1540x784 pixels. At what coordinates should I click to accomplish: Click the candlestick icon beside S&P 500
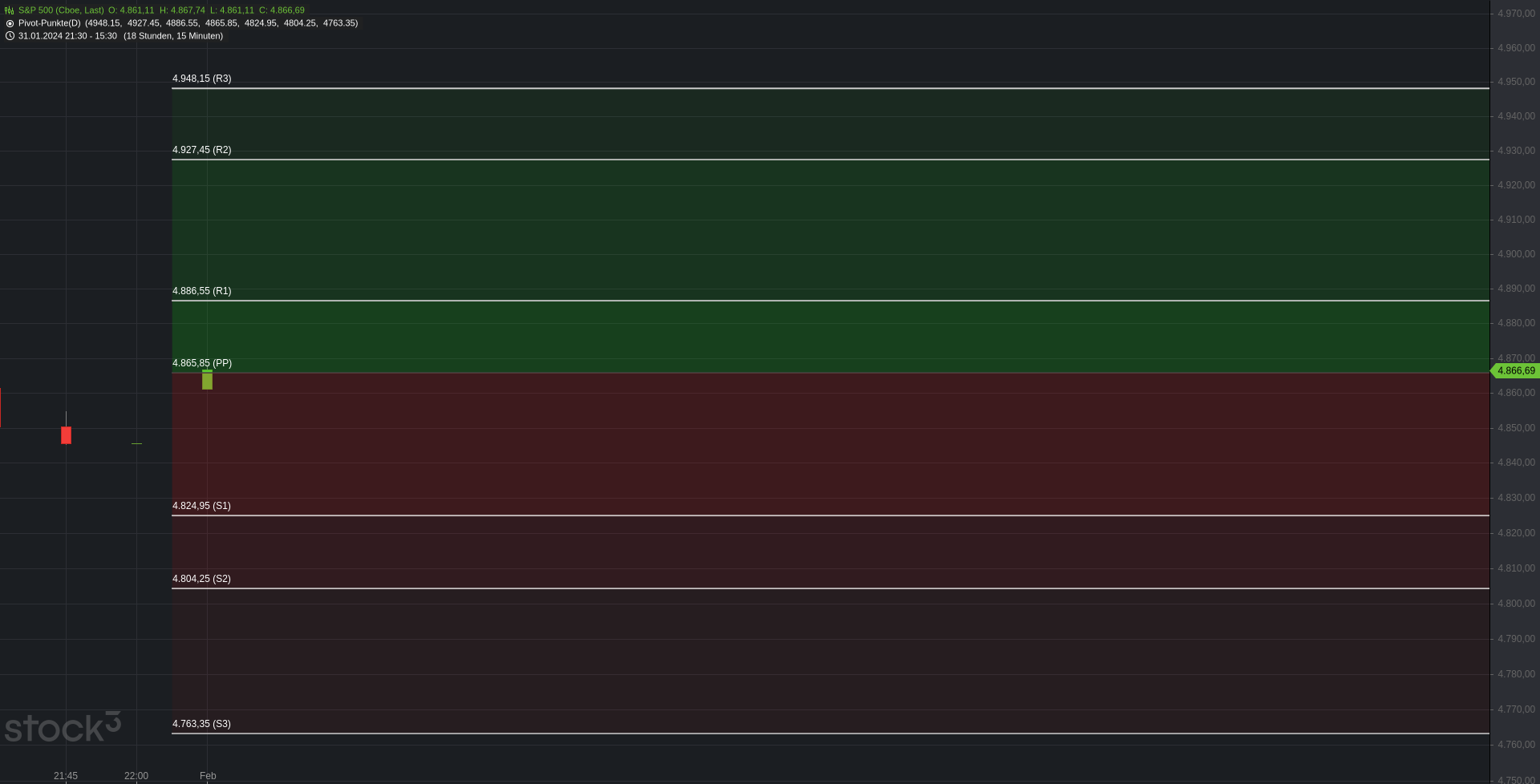tap(10, 10)
